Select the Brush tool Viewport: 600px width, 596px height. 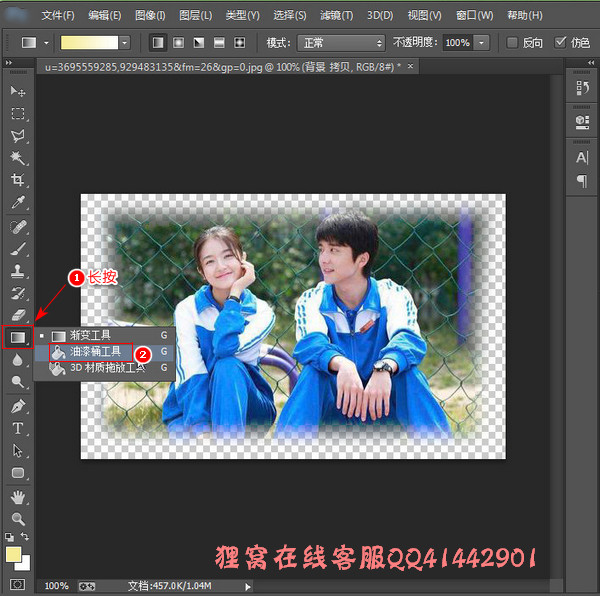tap(17, 249)
